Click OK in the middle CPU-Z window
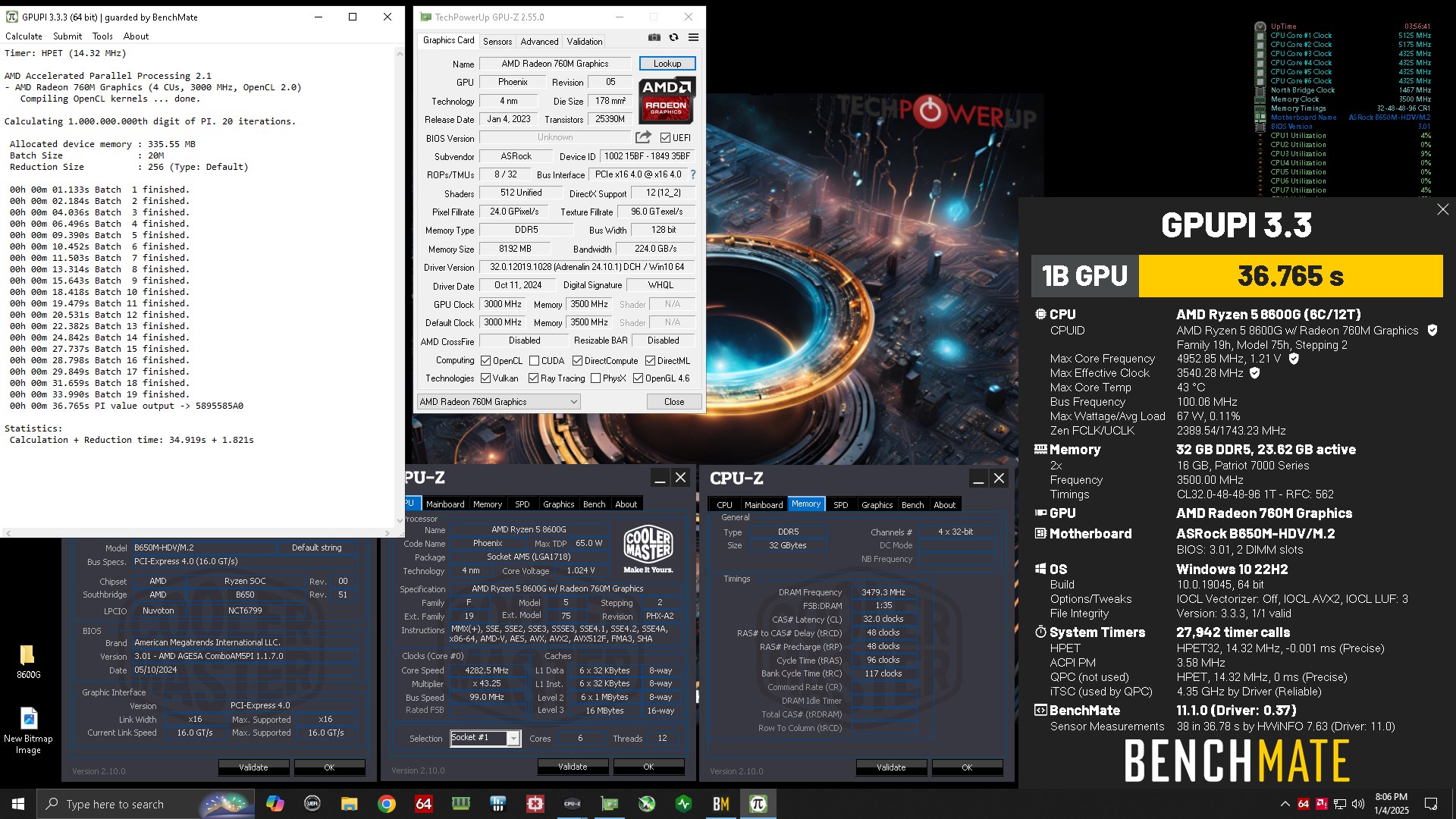1456x819 pixels. 648,767
